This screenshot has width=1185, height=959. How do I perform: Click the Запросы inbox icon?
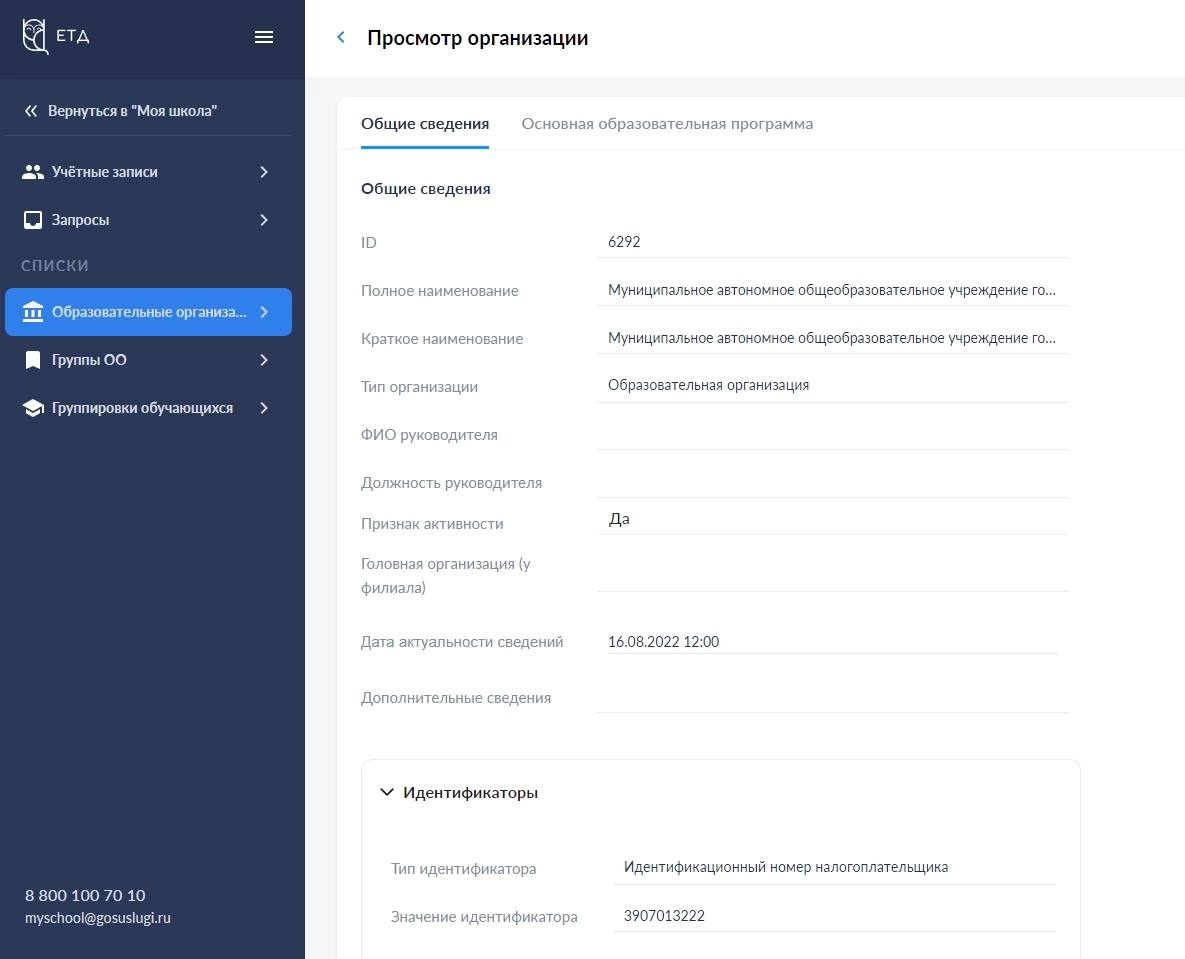(32, 220)
